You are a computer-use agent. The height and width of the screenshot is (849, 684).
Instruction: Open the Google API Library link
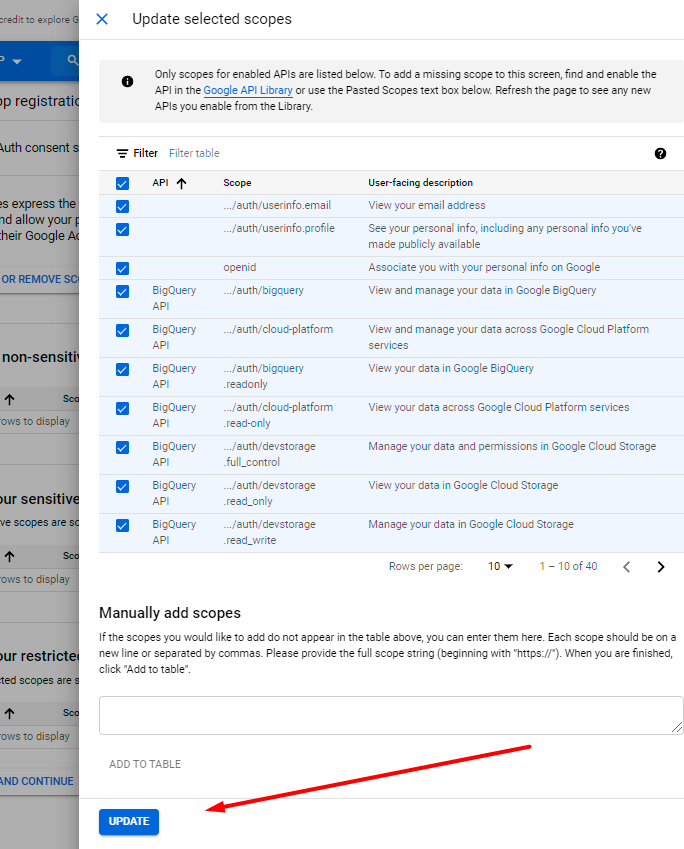[248, 90]
